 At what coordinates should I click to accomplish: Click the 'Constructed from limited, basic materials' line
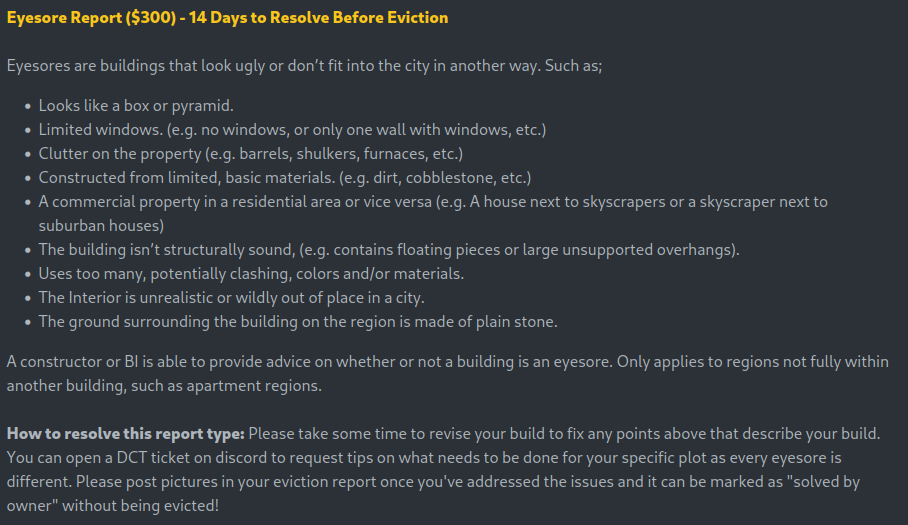pyautogui.click(x=285, y=178)
